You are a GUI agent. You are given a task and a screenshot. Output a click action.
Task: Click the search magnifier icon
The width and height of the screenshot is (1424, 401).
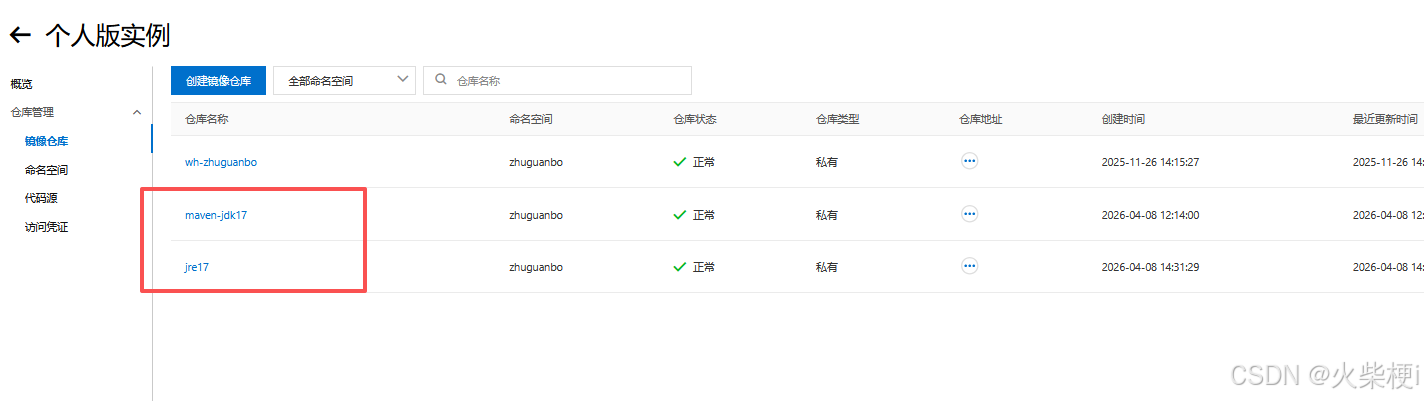441,79
